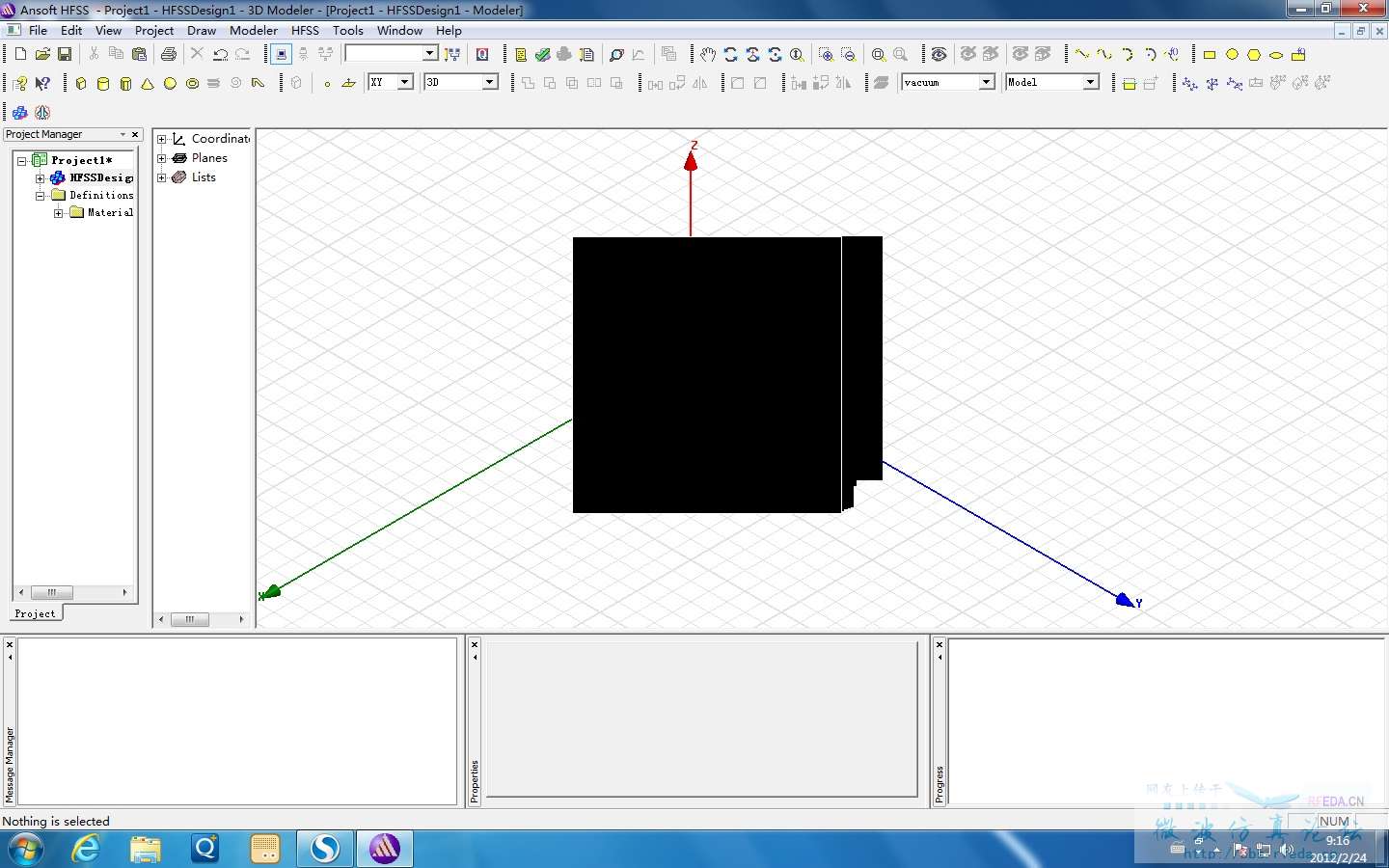Image resolution: width=1389 pixels, height=868 pixels.
Task: Open the empty toolbar combo box
Action: click(392, 54)
